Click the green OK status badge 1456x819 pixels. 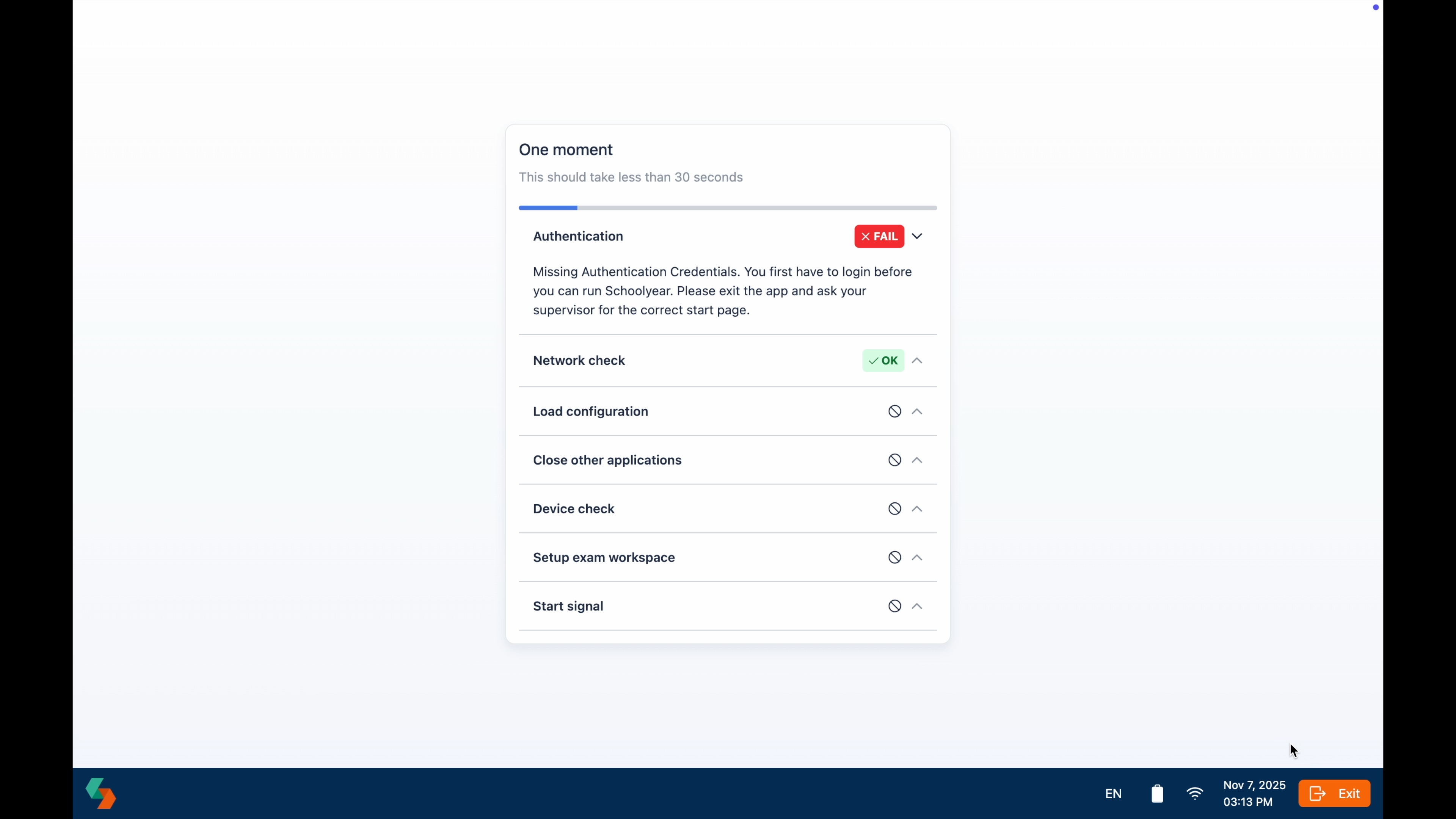point(883,361)
